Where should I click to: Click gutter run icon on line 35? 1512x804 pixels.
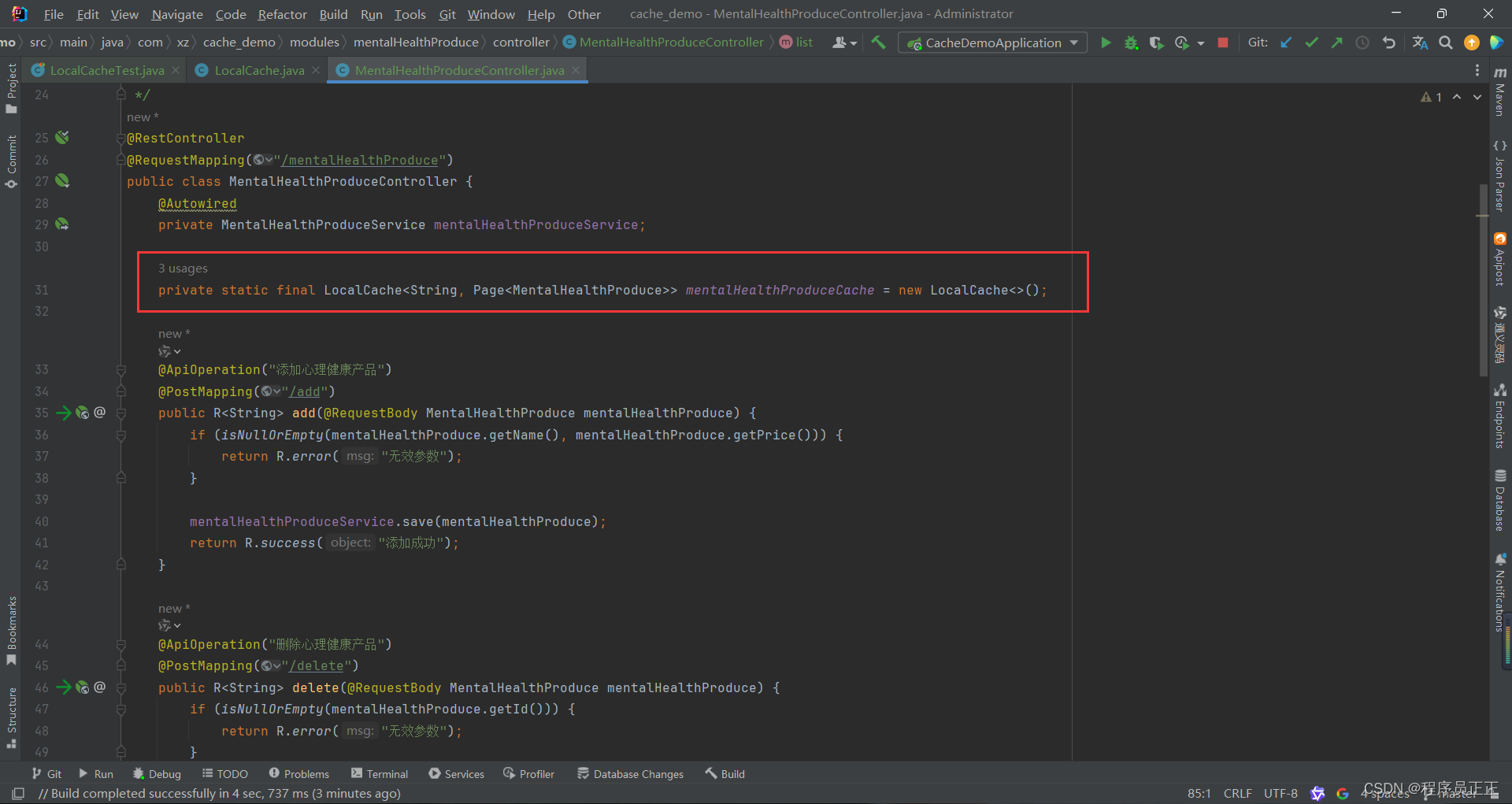point(64,413)
